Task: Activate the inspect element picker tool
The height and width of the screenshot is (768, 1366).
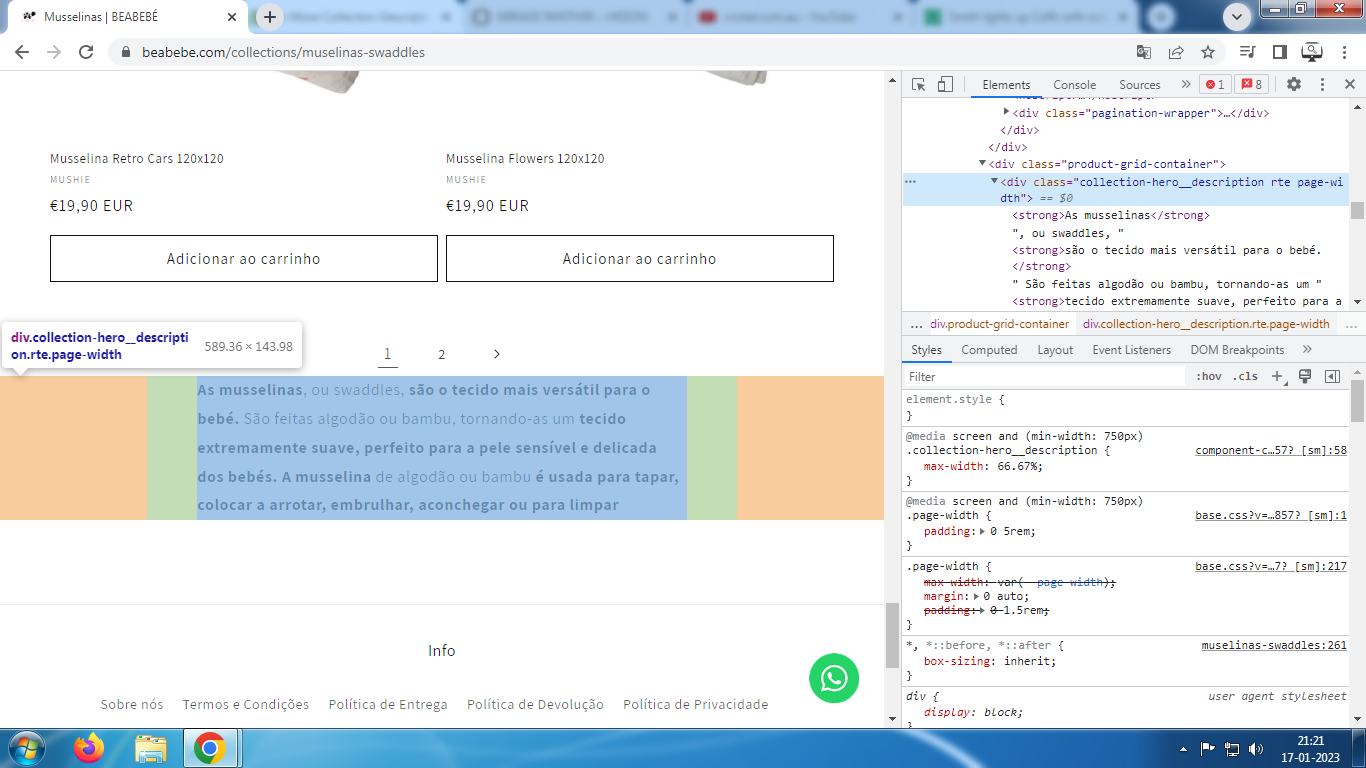Action: pos(919,85)
